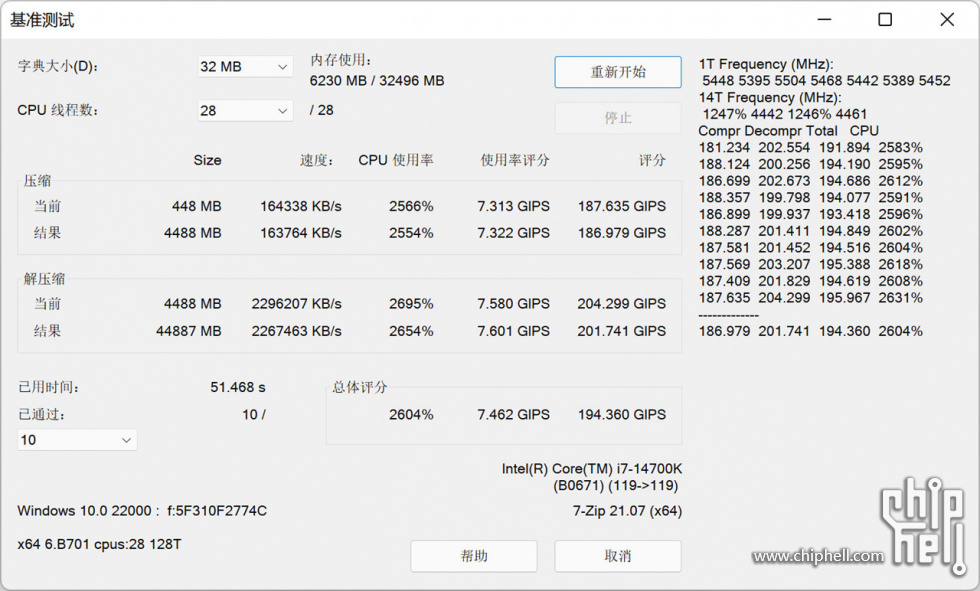Click the 取消 cancel button
The height and width of the screenshot is (591, 980).
(x=618, y=556)
